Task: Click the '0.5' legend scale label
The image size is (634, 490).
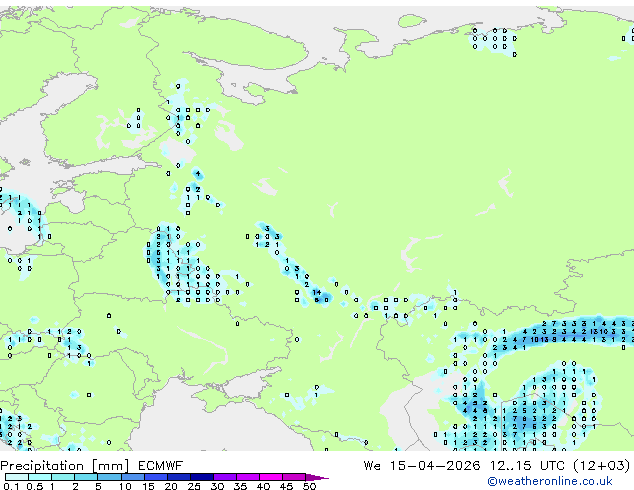Action: pyautogui.click(x=35, y=486)
